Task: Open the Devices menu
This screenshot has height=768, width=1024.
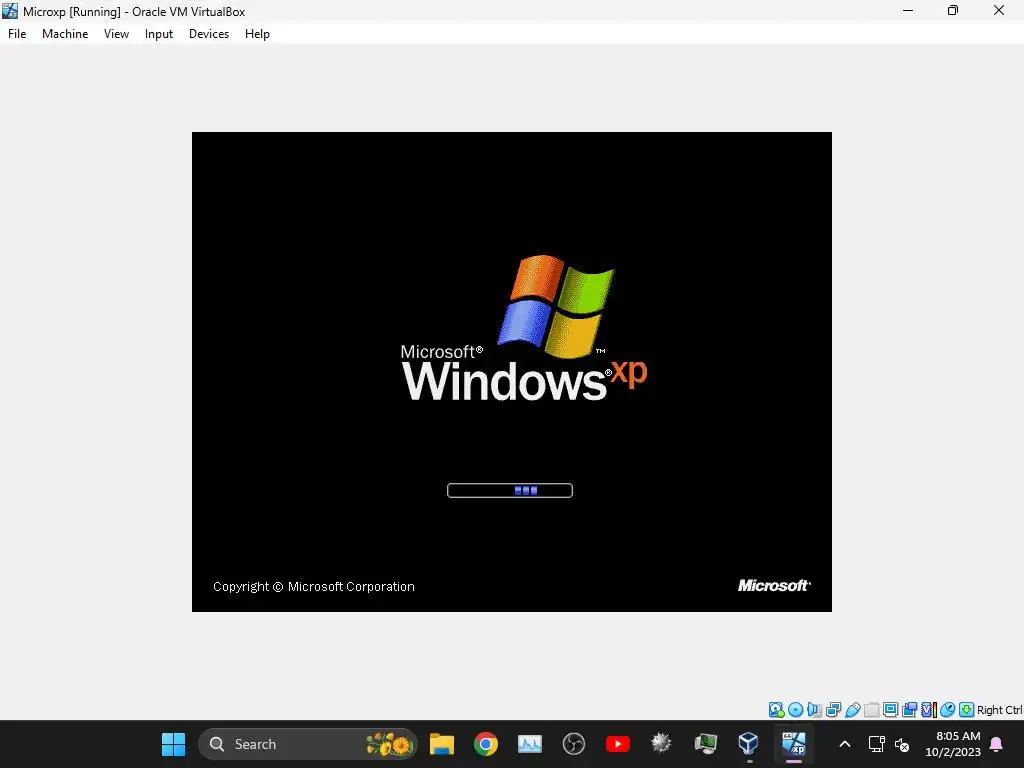Action: pos(209,34)
